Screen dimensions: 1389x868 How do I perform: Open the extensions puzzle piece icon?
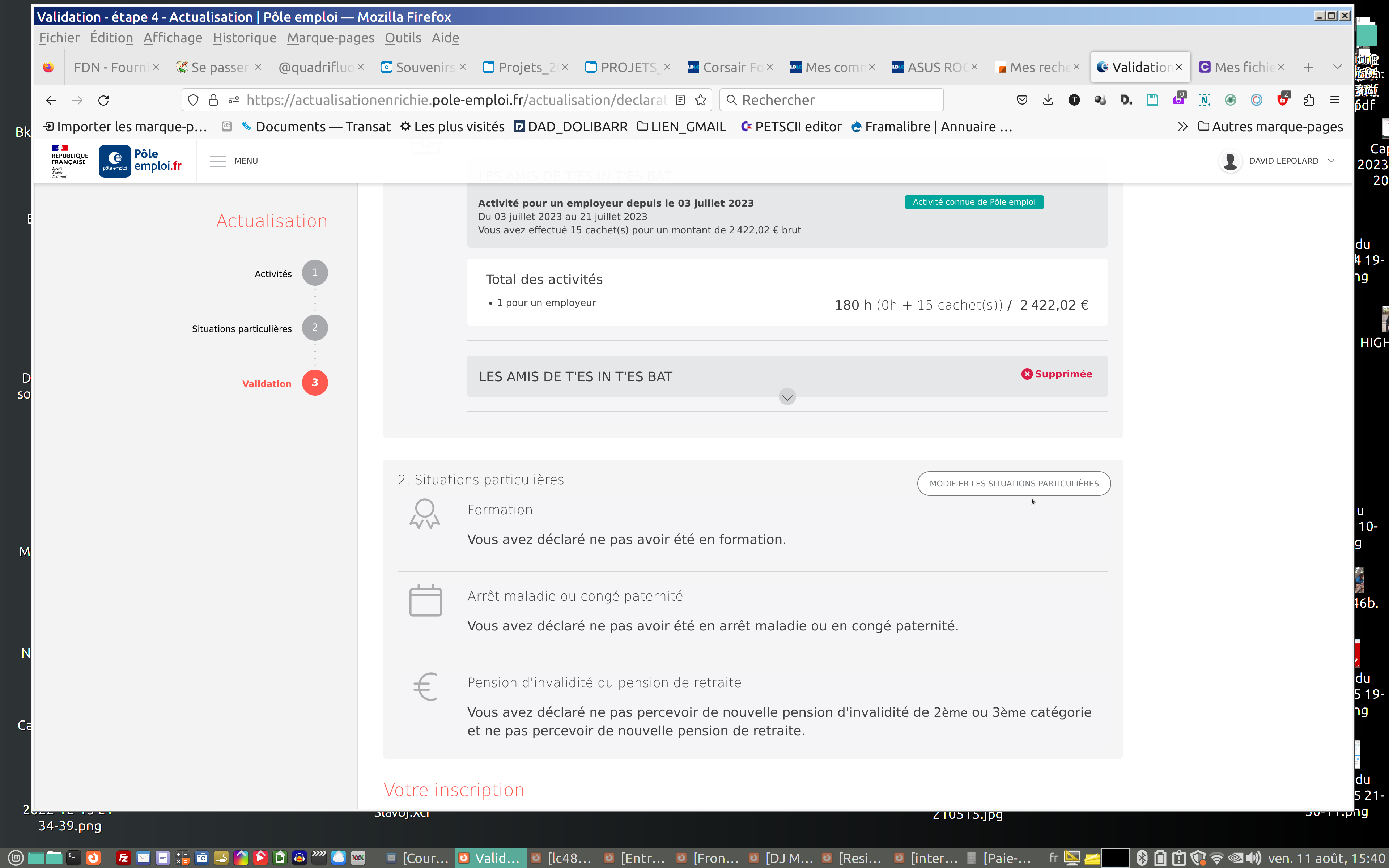[1309, 100]
